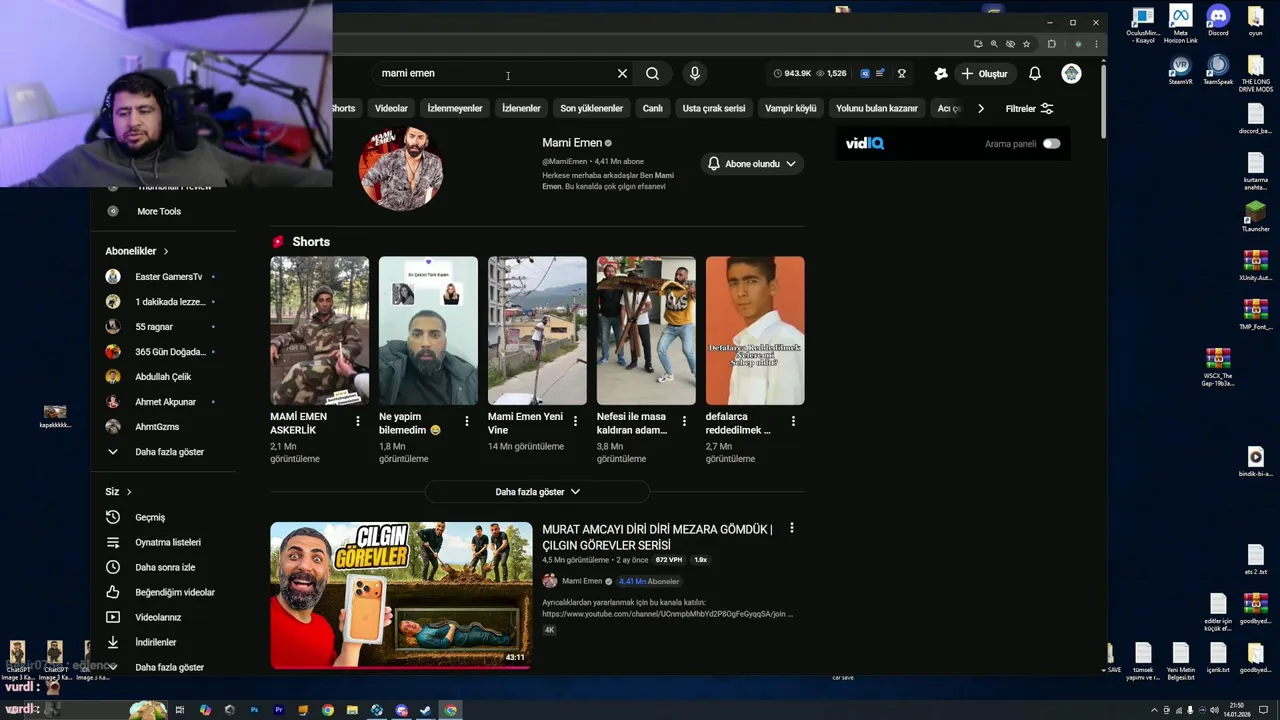Select the Yolunu bulan kazanır chip

coord(877,108)
